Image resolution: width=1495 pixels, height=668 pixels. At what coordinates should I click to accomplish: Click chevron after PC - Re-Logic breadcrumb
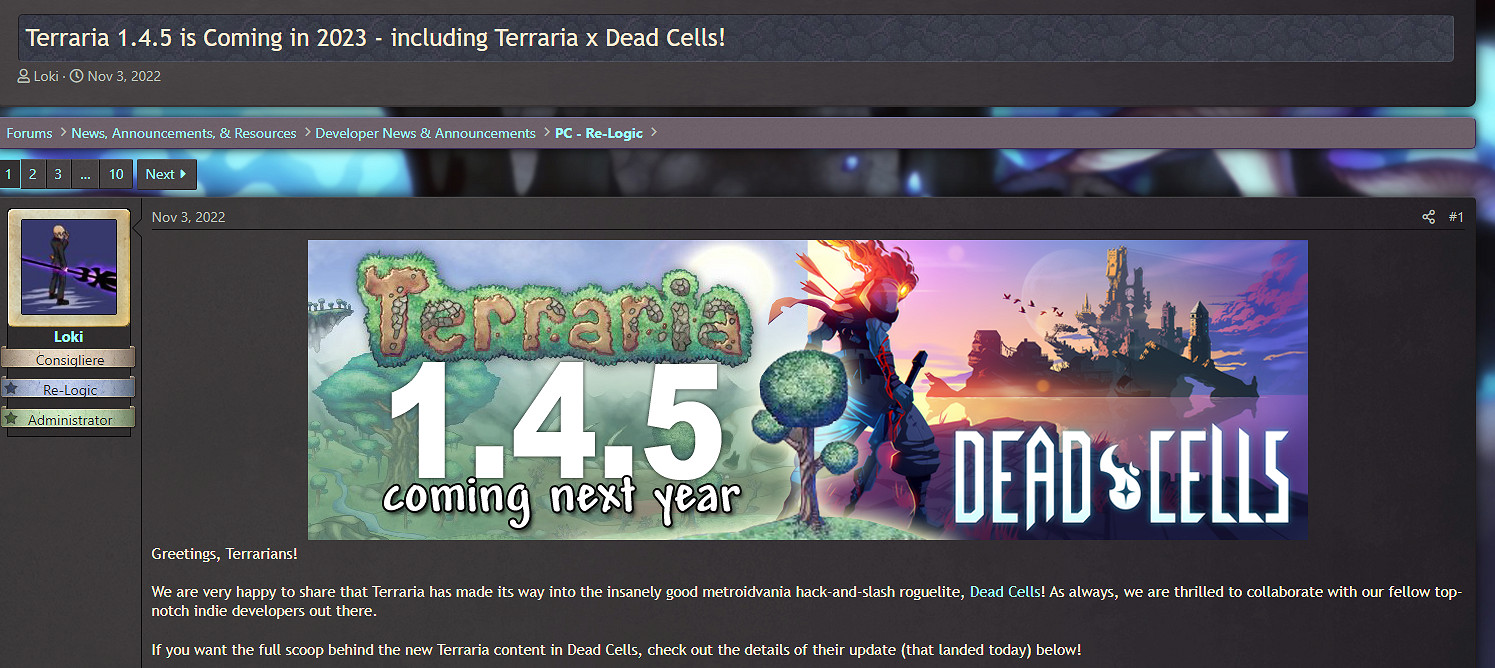[x=654, y=133]
